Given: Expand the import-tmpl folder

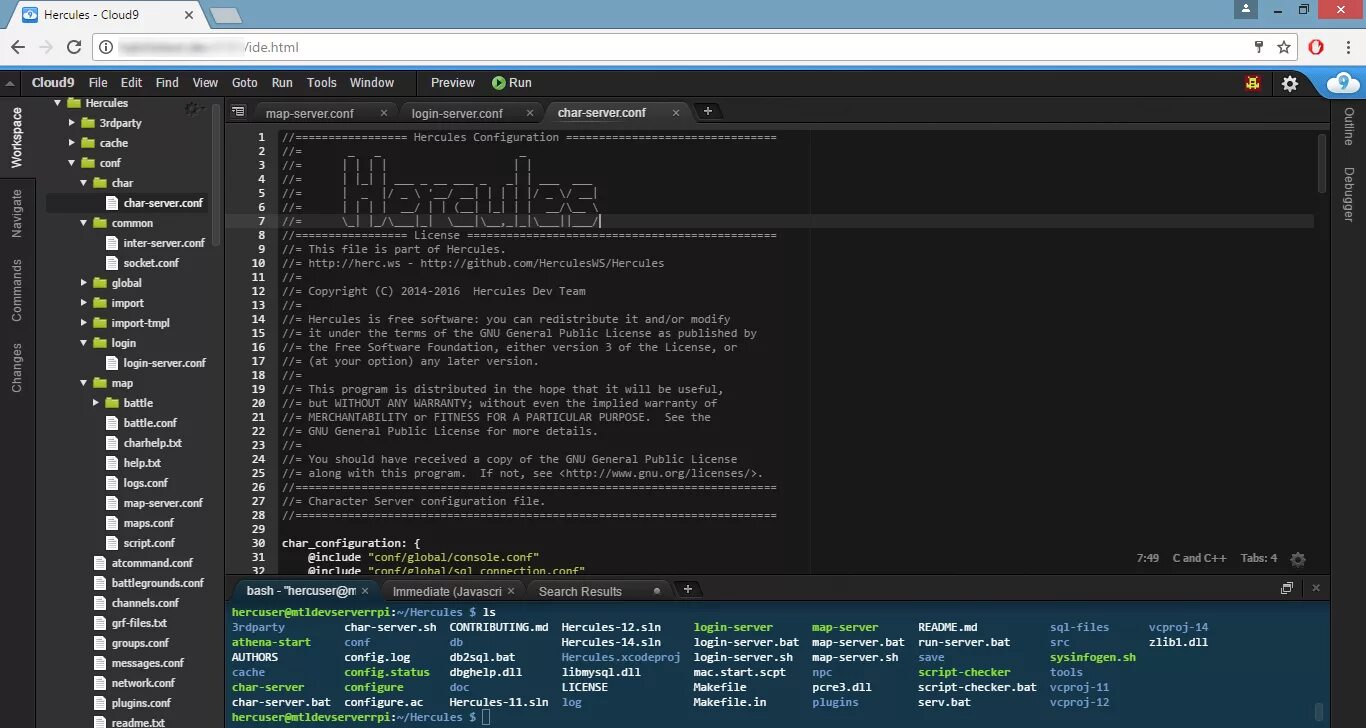Looking at the screenshot, I should [84, 323].
